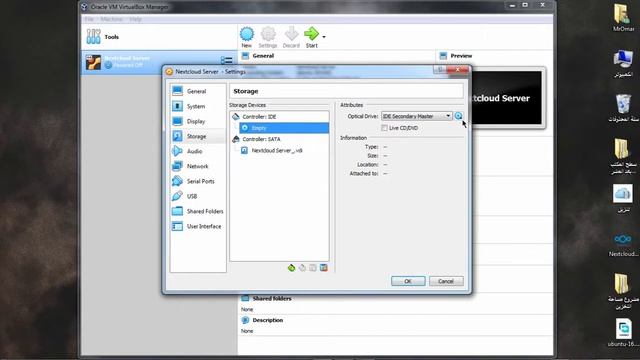Click New in VirtualBox Manager toolbar
The width and height of the screenshot is (640, 360).
[247, 37]
